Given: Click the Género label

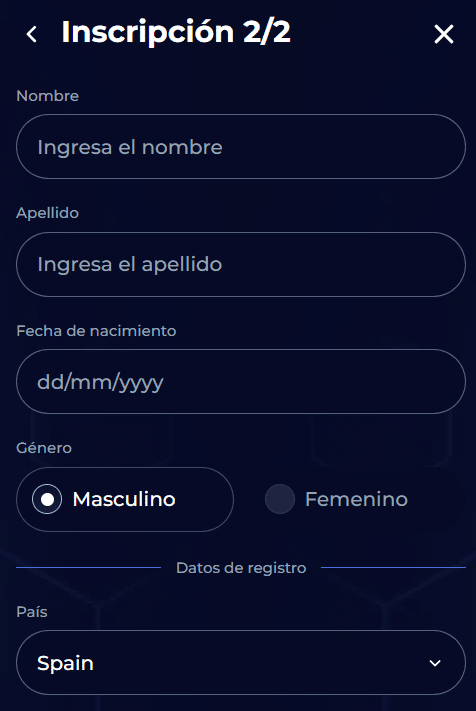Looking at the screenshot, I should click(44, 448).
